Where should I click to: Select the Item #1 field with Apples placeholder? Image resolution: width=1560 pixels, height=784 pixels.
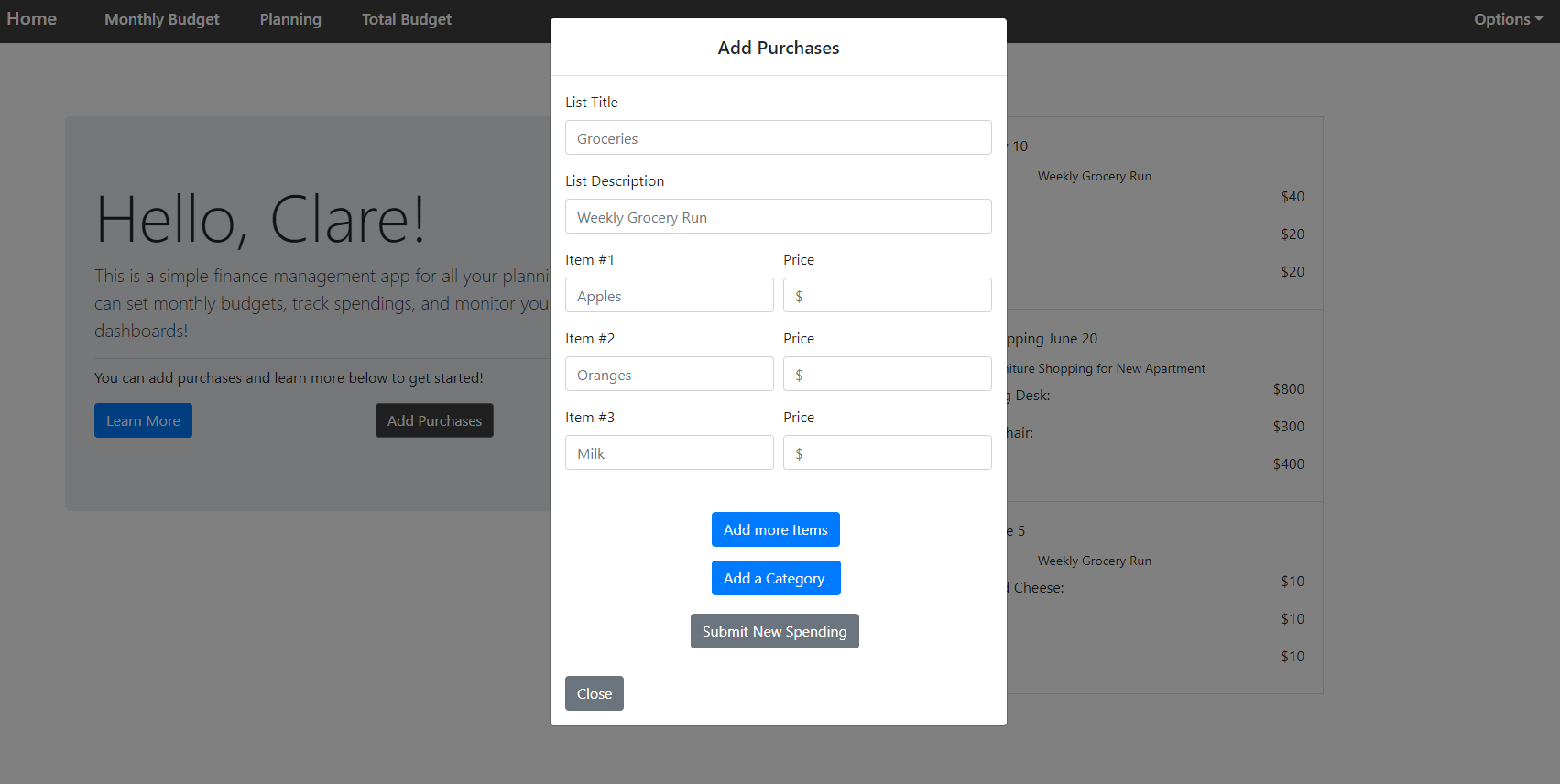pyautogui.click(x=669, y=295)
